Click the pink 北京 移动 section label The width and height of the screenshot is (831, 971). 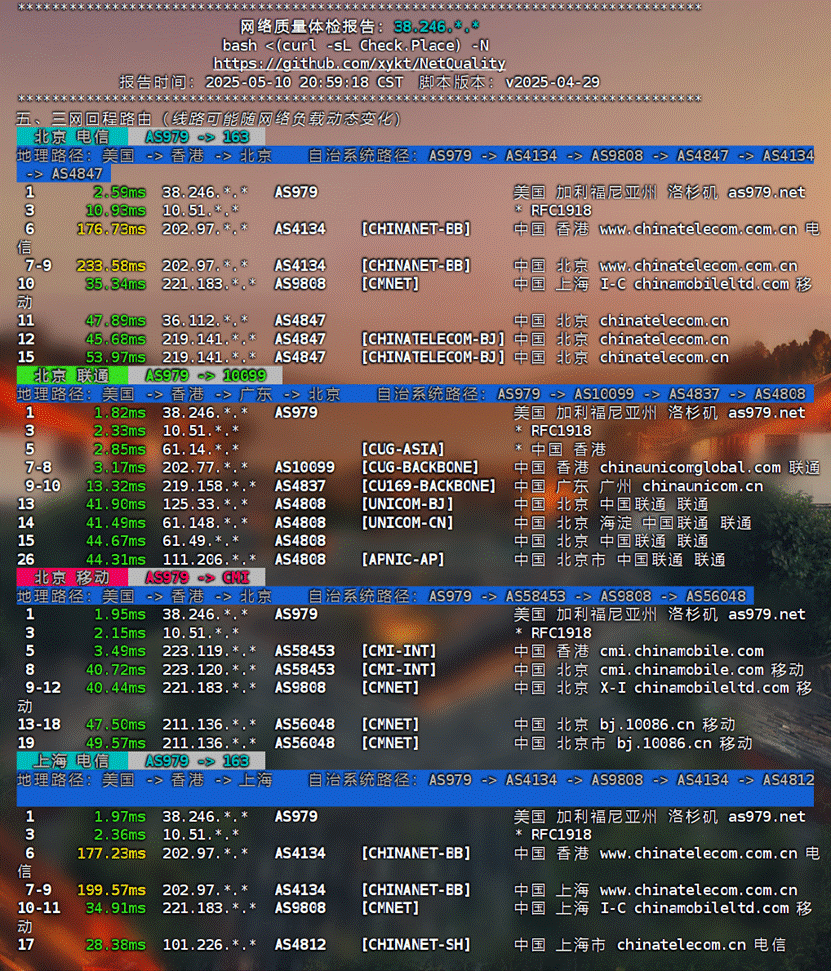click(x=71, y=577)
